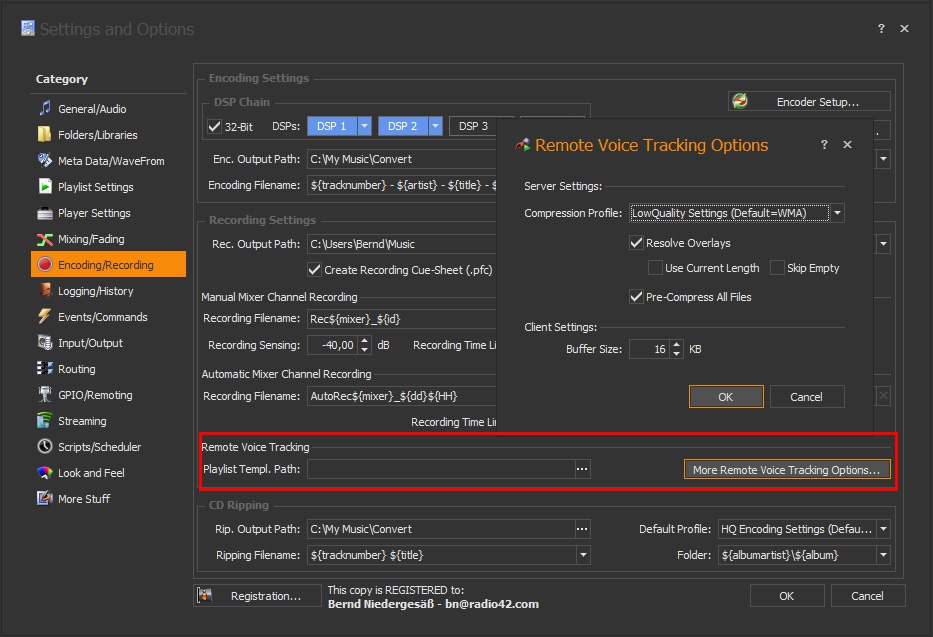
Task: Open Scripts/Scheduler category
Action: [108, 446]
